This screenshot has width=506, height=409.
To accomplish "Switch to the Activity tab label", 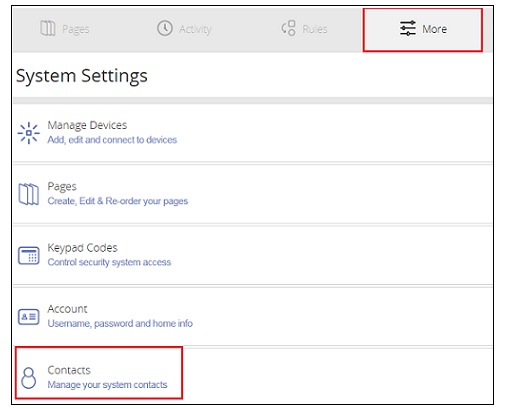I will [195, 29].
